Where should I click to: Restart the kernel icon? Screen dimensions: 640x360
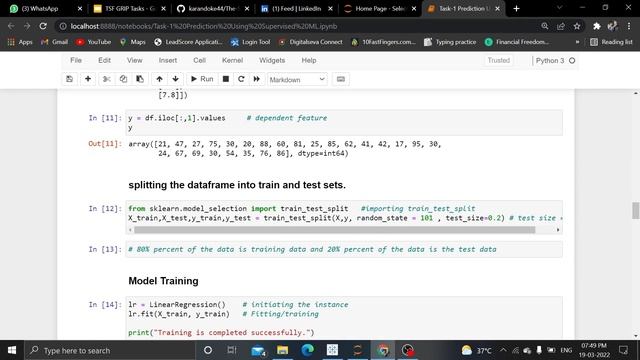(x=241, y=79)
